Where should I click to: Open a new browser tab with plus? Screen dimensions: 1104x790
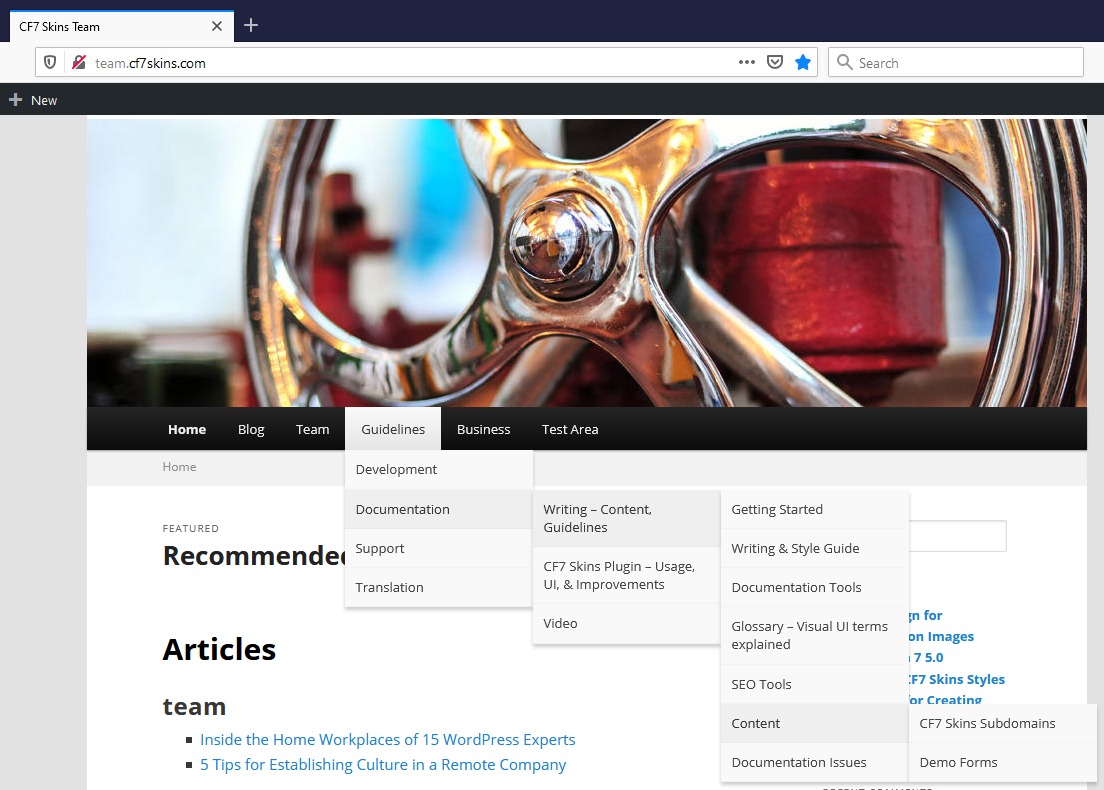[x=251, y=26]
